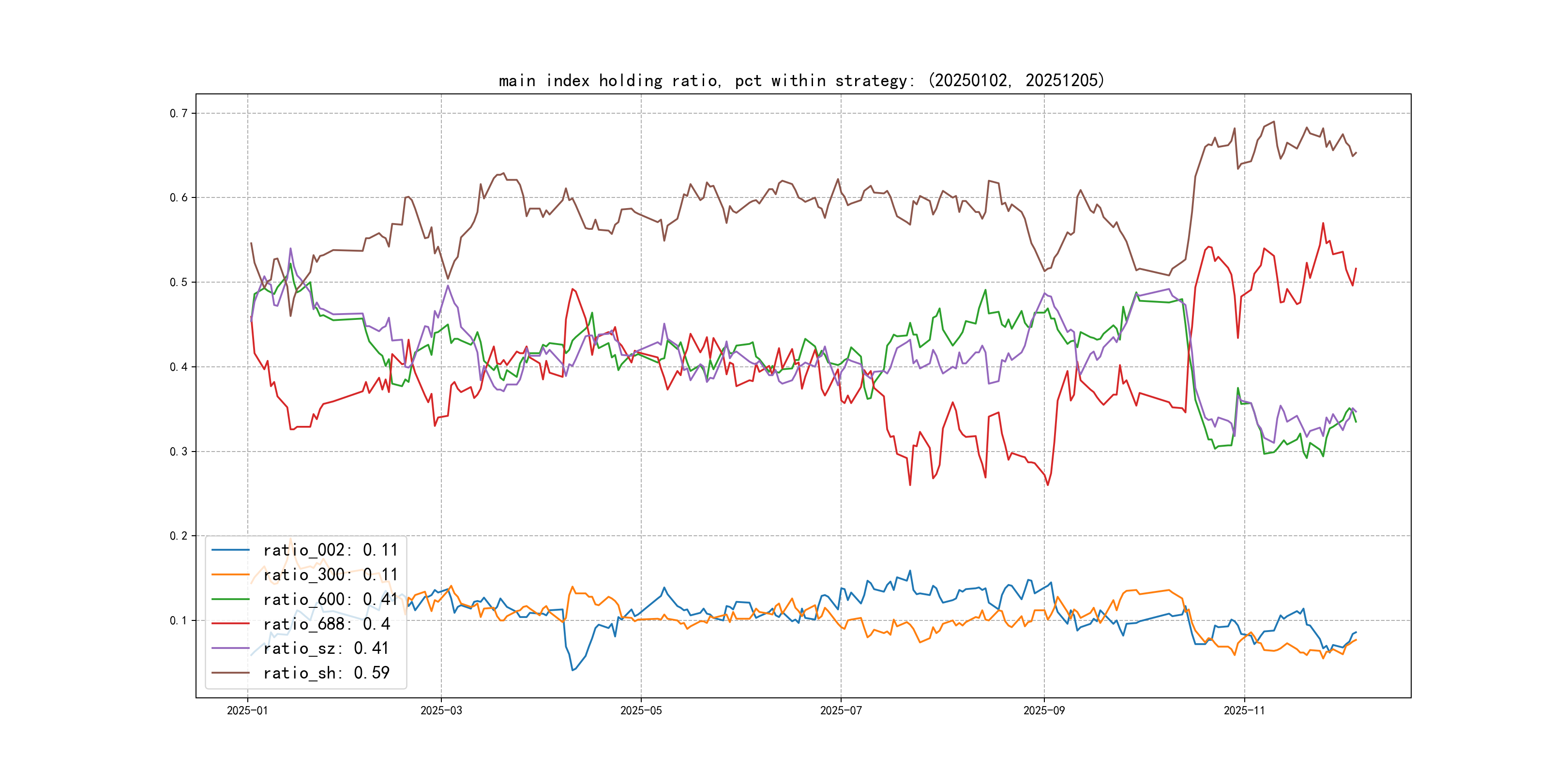This screenshot has width=1568, height=784.
Task: Click the ratio_300 orange legend line swatch
Action: coord(230,574)
